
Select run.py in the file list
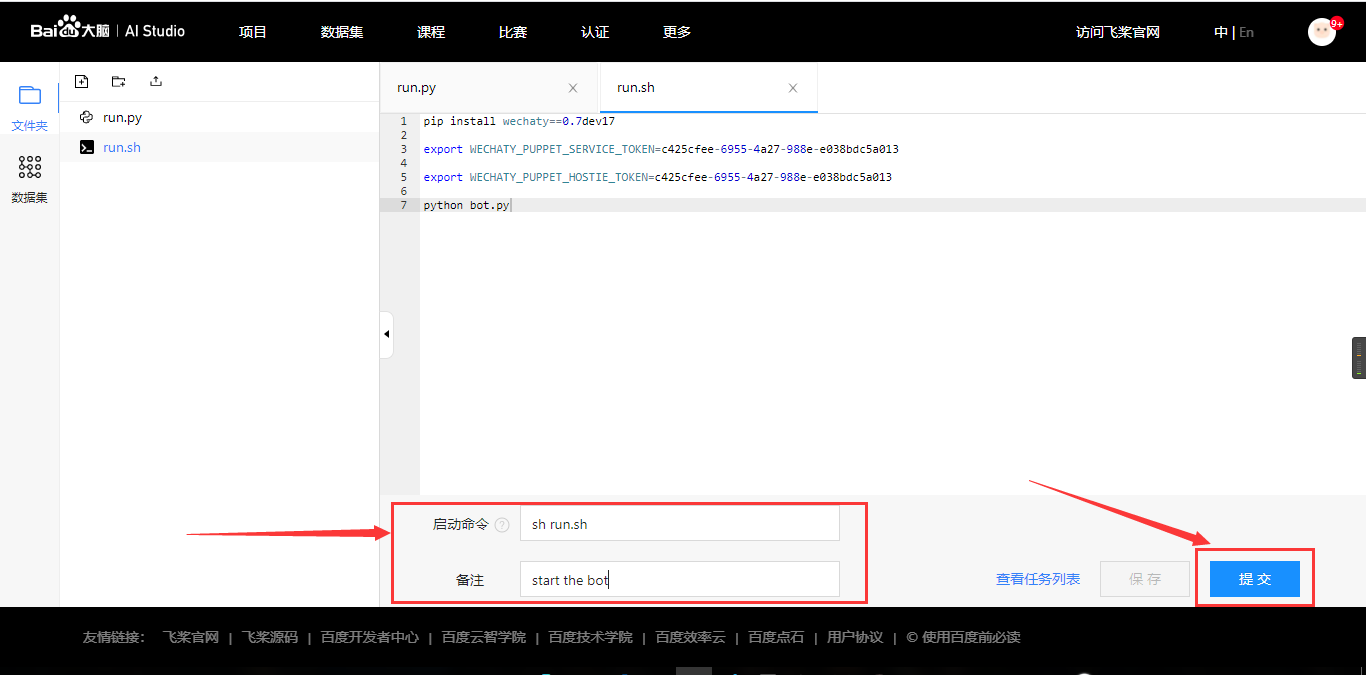219,117
